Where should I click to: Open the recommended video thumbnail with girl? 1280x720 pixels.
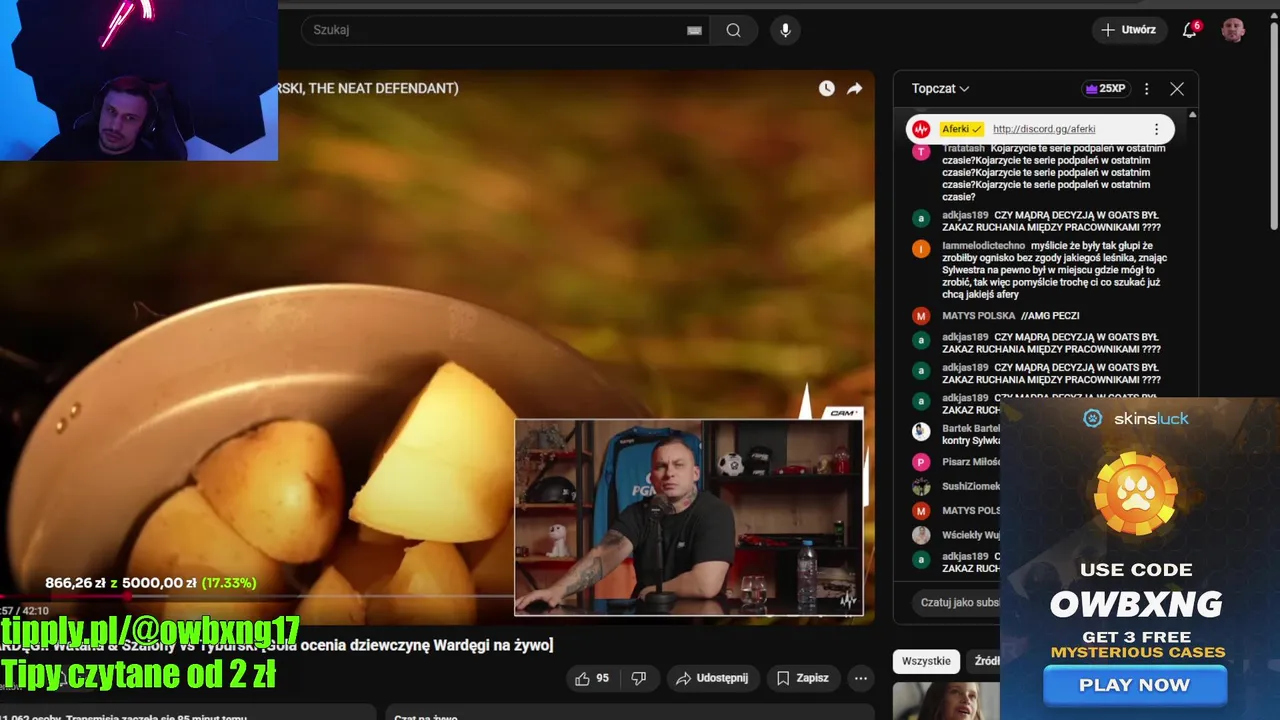point(946,701)
